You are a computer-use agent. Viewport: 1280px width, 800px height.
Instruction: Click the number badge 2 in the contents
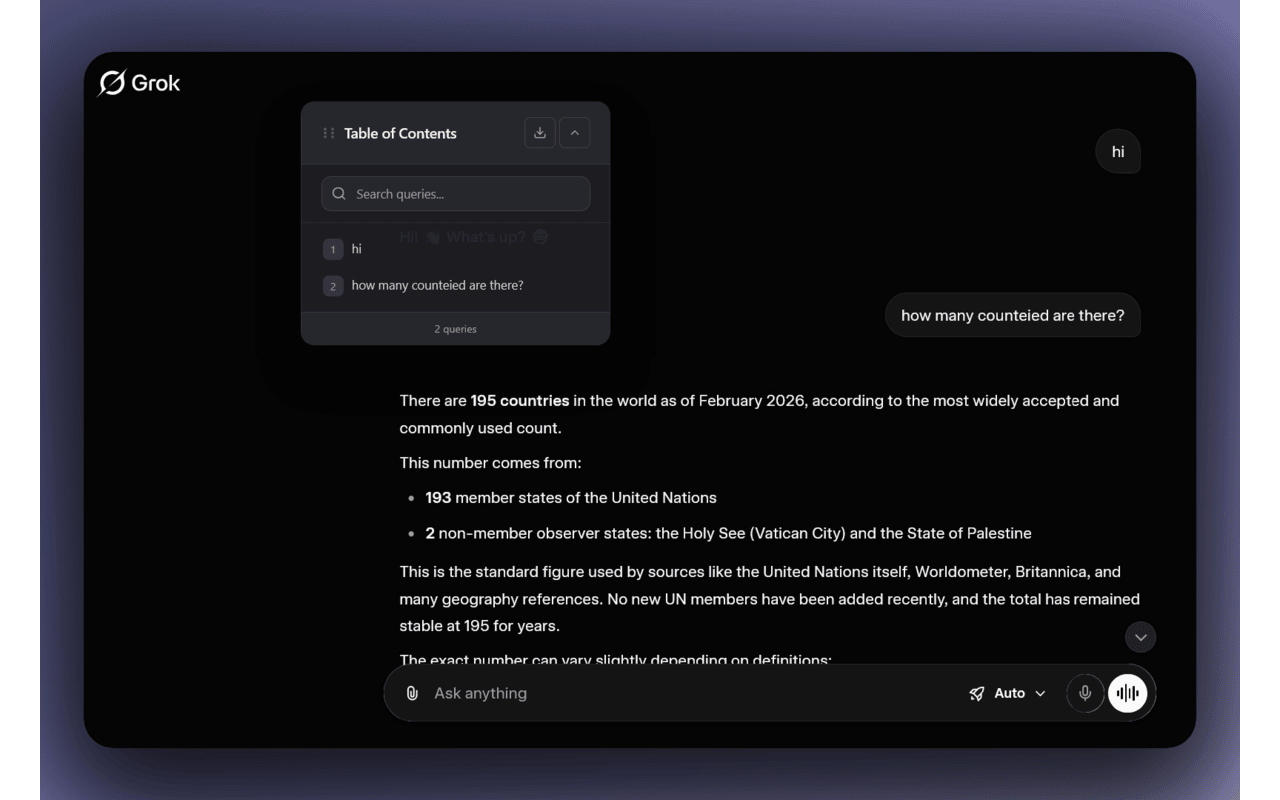click(x=333, y=286)
